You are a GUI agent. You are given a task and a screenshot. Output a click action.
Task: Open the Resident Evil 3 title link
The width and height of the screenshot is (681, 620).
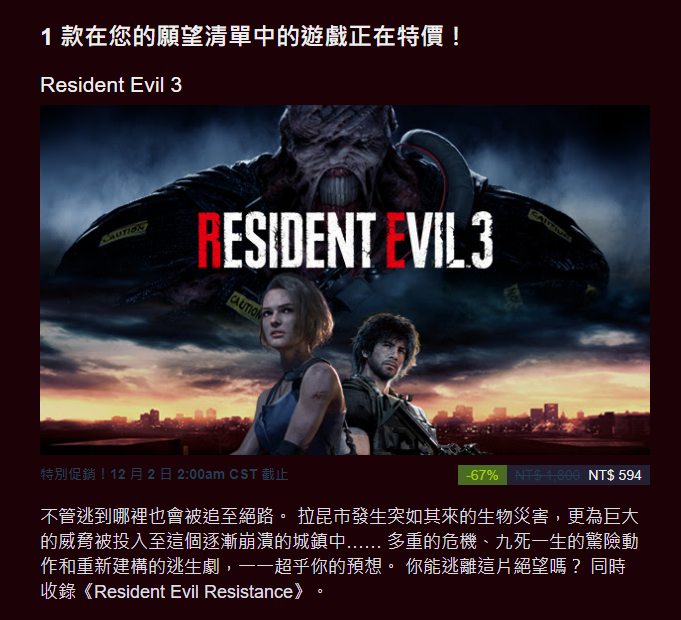point(111,85)
